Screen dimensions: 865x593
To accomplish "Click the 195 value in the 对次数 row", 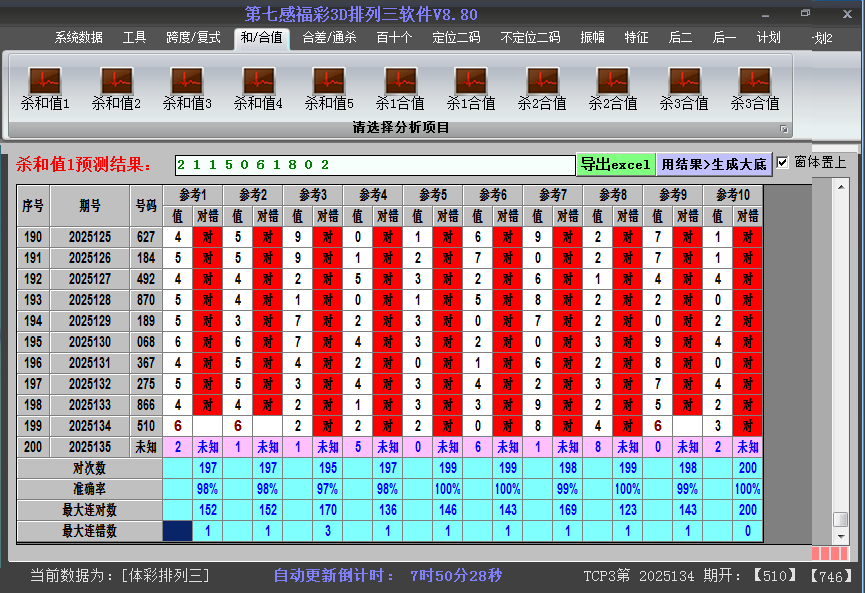I will coord(328,468).
